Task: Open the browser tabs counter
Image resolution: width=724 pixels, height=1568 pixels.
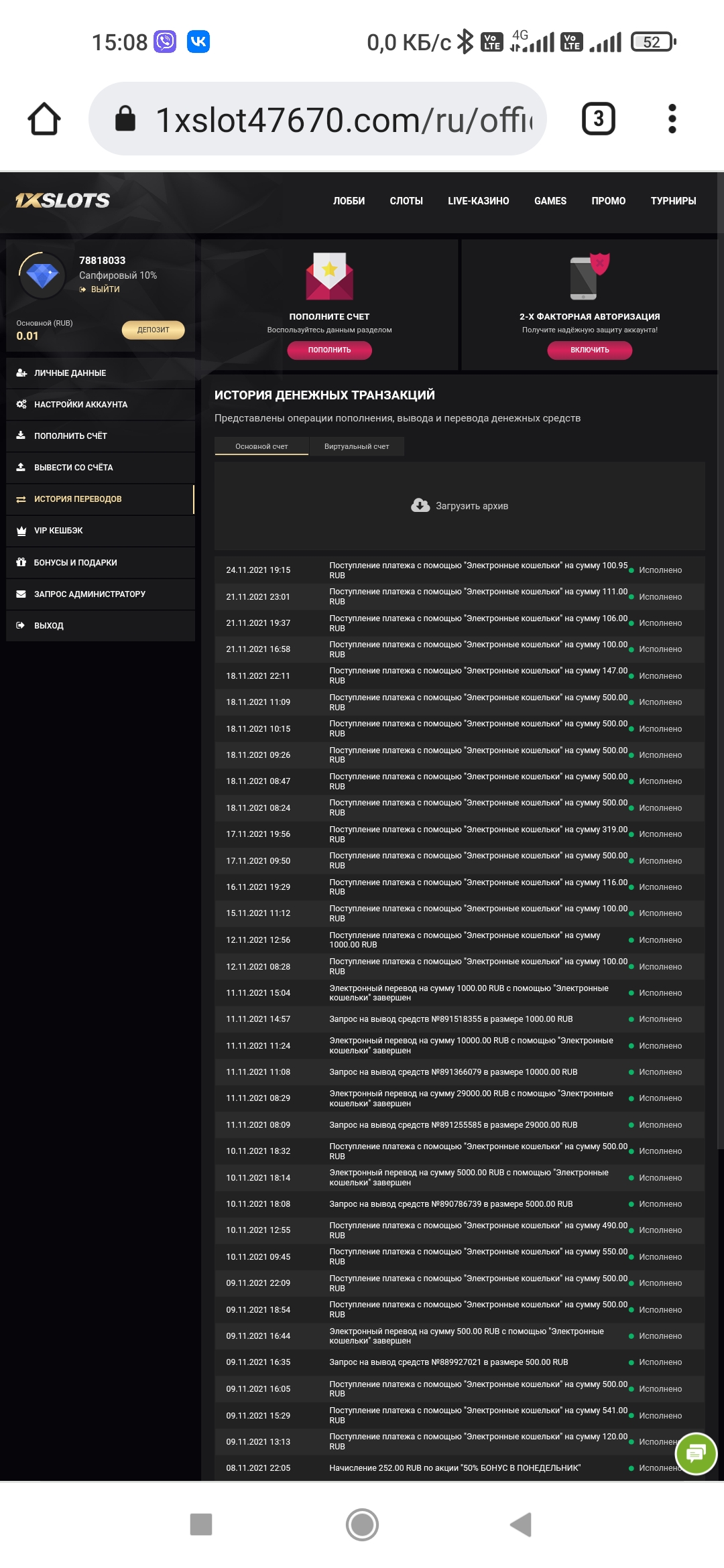Action: 599,119
